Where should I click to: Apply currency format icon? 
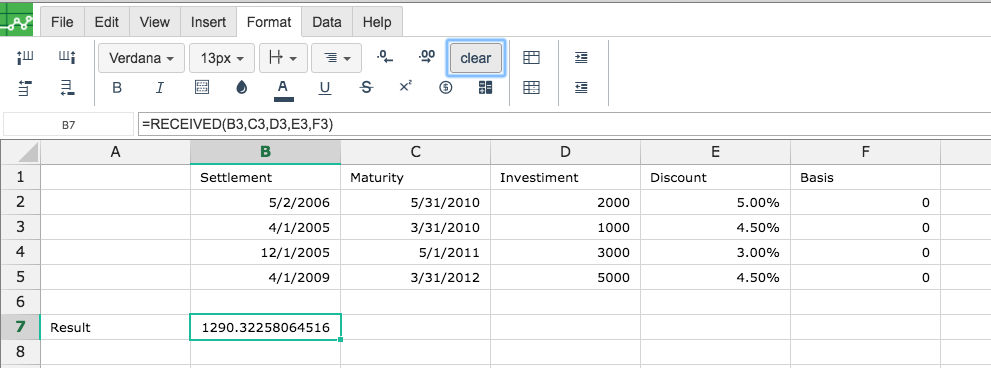[446, 88]
